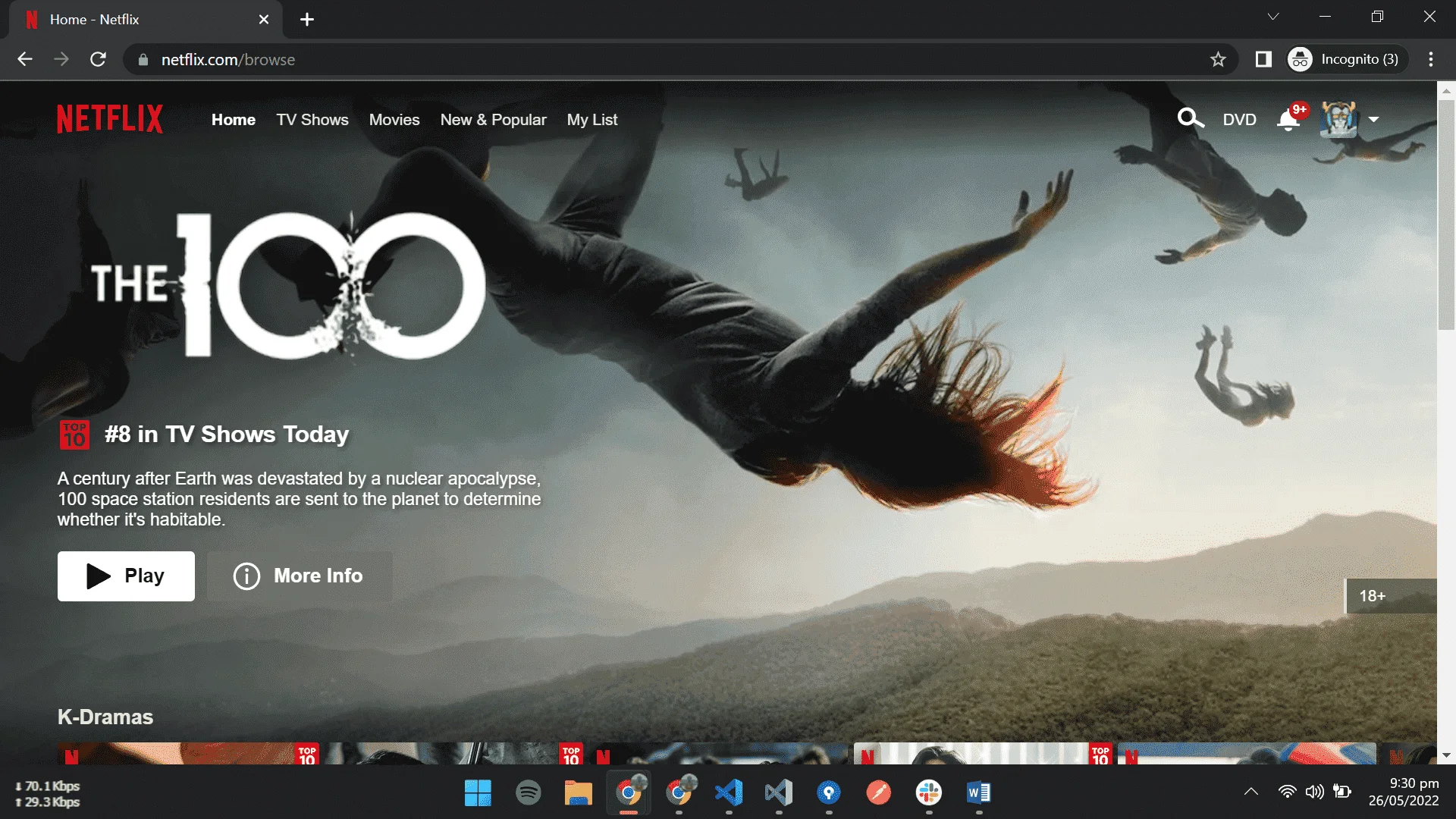Viewport: 1456px width, 819px height.
Task: Show hidden system tray icons
Action: [x=1251, y=792]
